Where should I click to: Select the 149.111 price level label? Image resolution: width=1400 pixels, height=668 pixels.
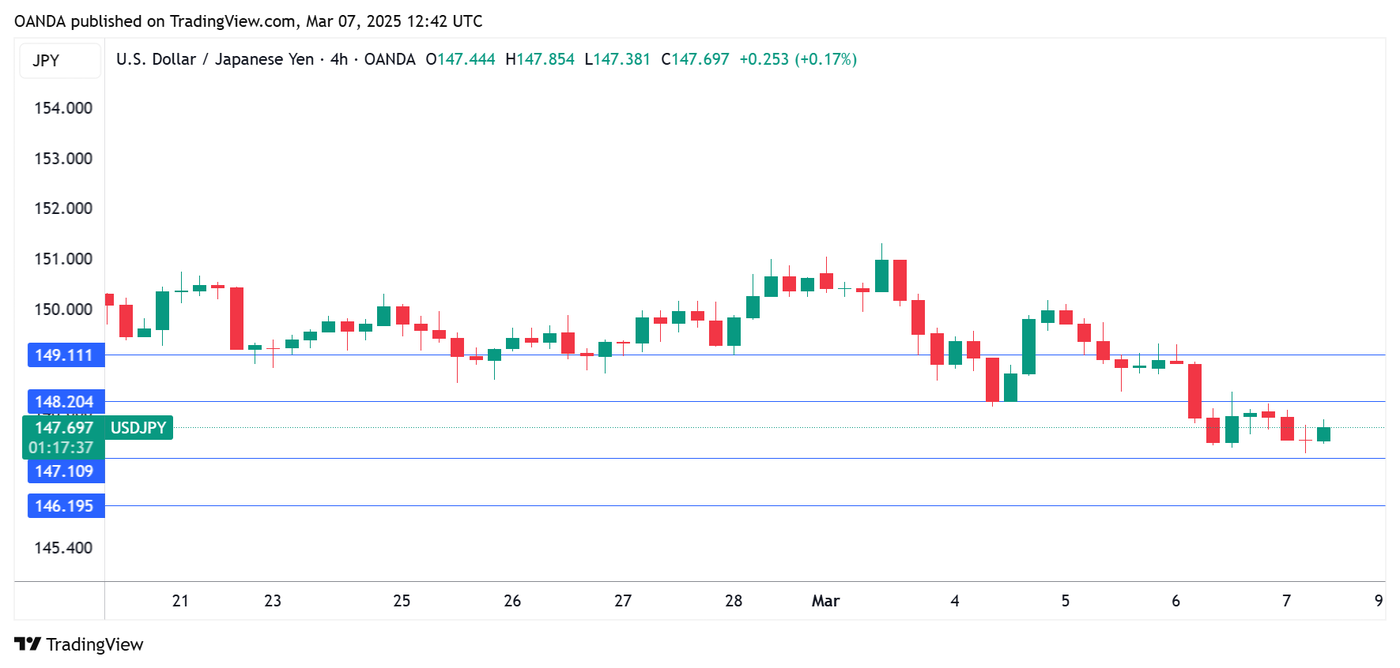[65, 355]
